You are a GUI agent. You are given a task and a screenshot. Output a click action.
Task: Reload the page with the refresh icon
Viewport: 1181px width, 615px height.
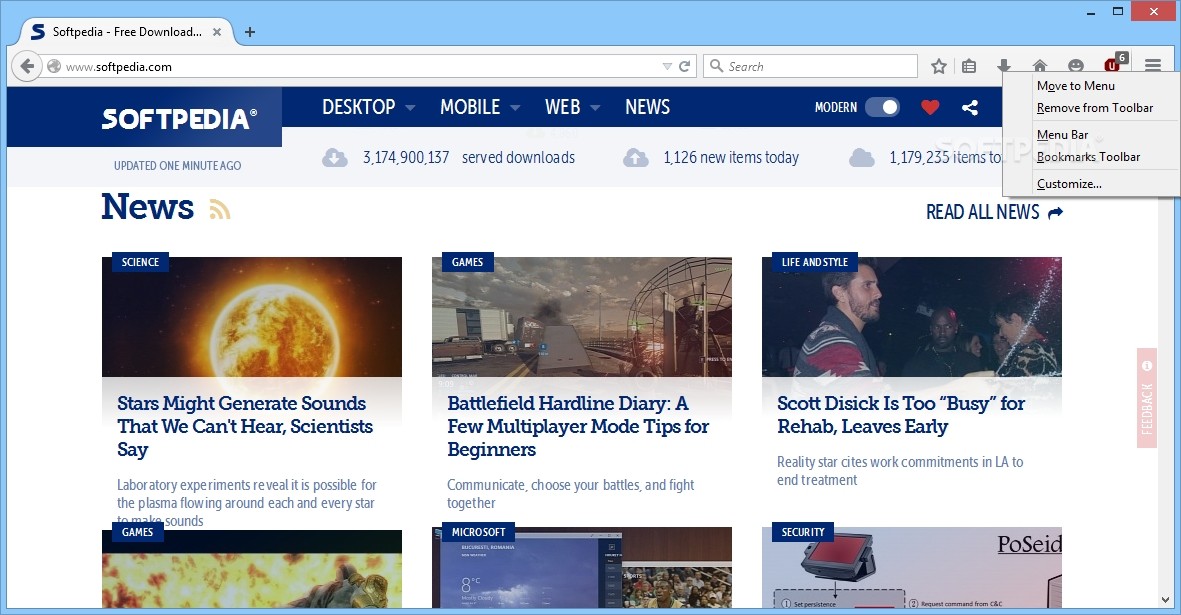pyautogui.click(x=685, y=66)
